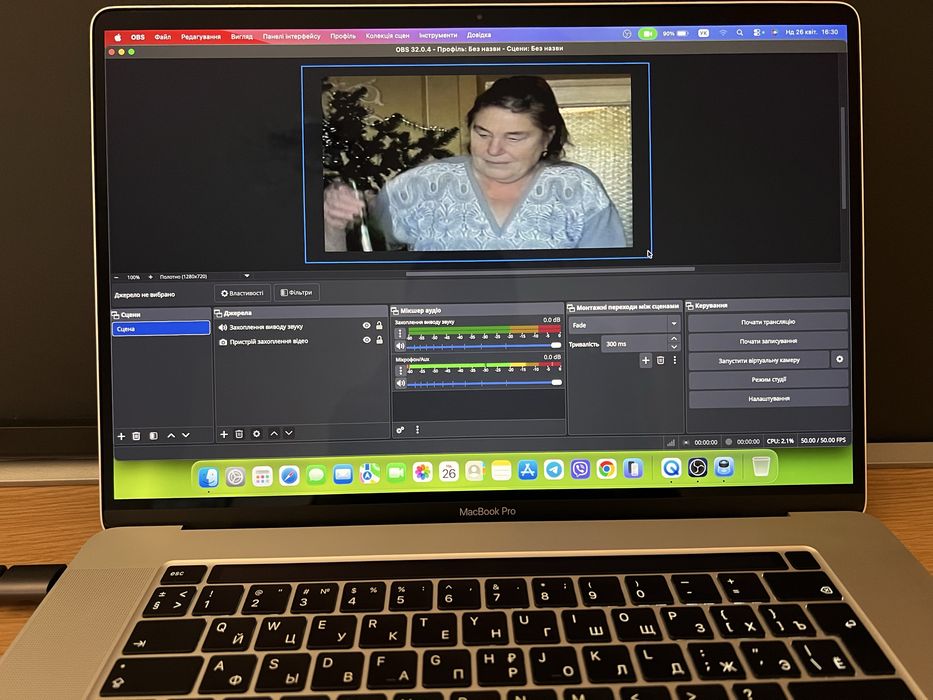Image resolution: width=933 pixels, height=700 pixels.
Task: Remove transition with trash icon
Action: 660,360
